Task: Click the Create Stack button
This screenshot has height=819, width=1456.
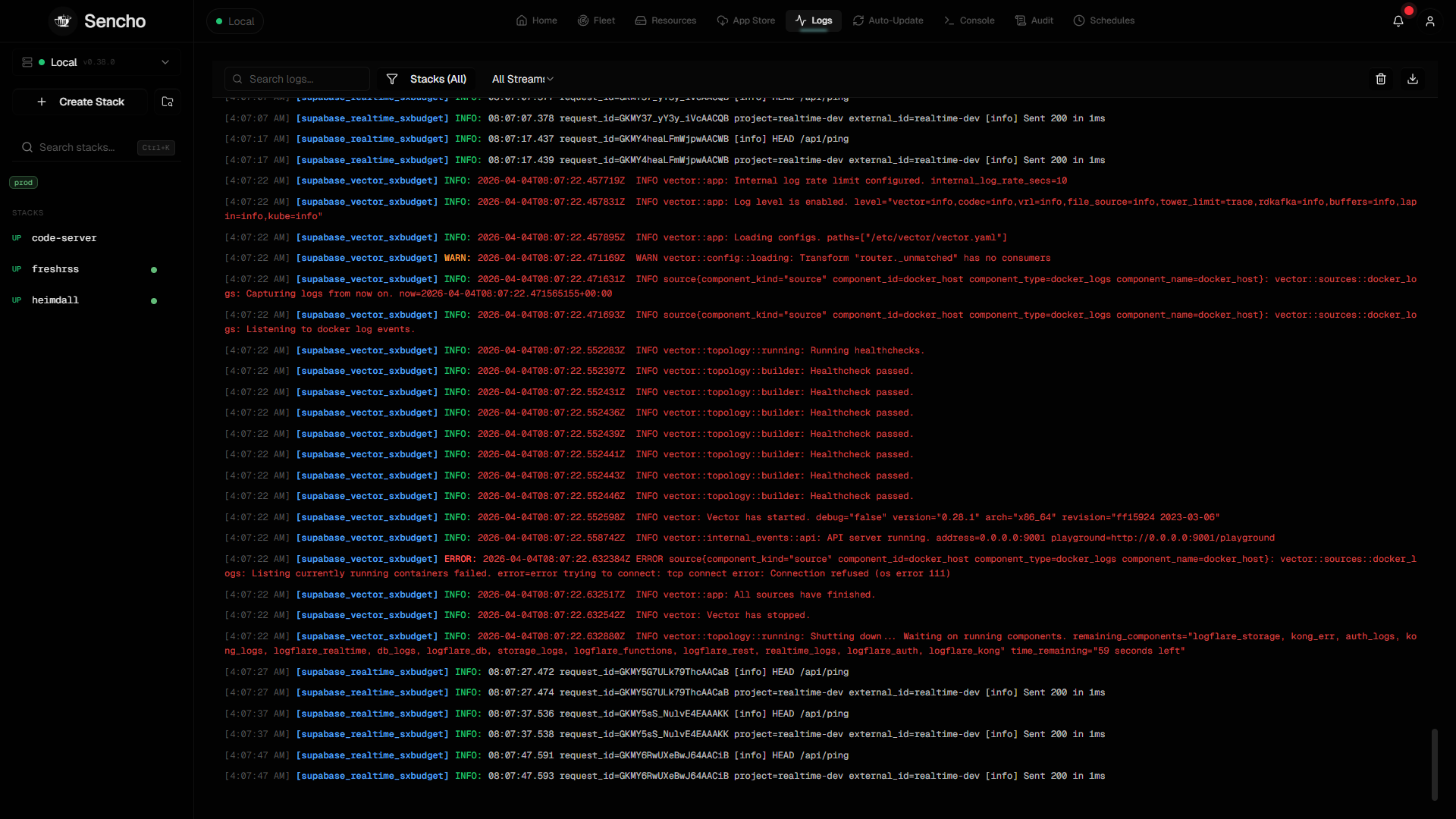Action: coord(80,102)
